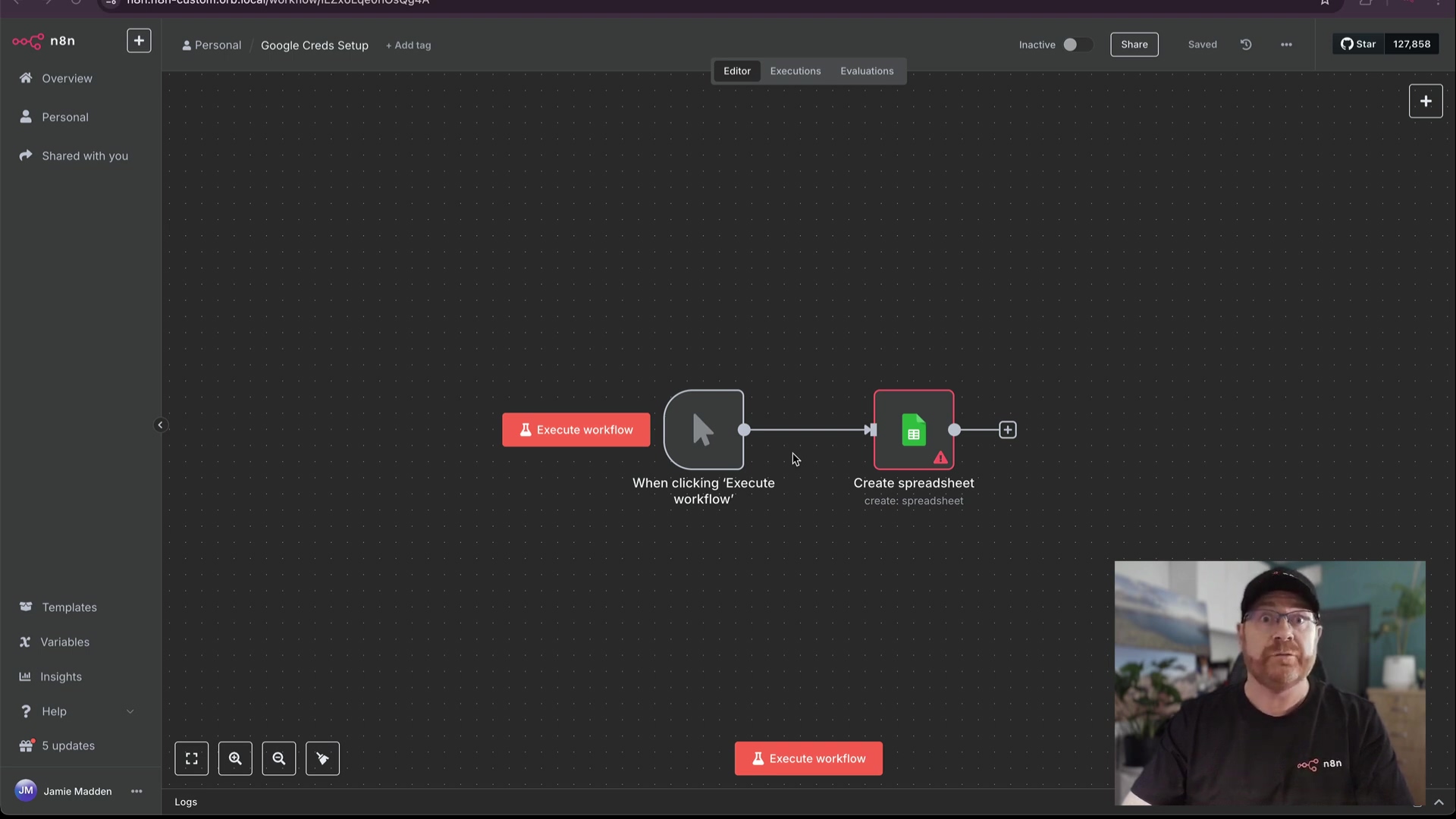Click the Share button
This screenshot has width=1456, height=819.
click(1134, 45)
